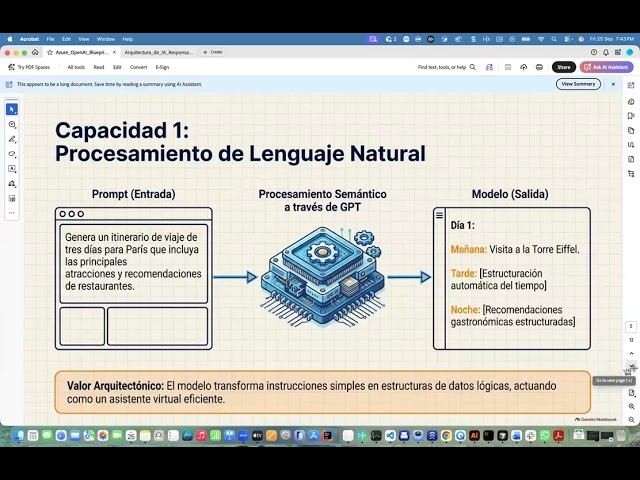Open Try PDF Spaces
Image resolution: width=640 pixels, height=480 pixels.
tap(29, 67)
